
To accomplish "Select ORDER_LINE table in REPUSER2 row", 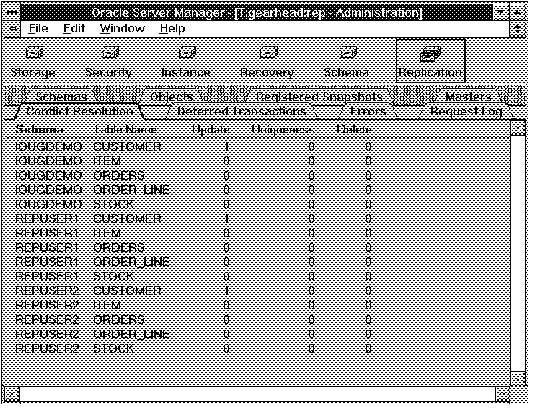I will coord(131,334).
